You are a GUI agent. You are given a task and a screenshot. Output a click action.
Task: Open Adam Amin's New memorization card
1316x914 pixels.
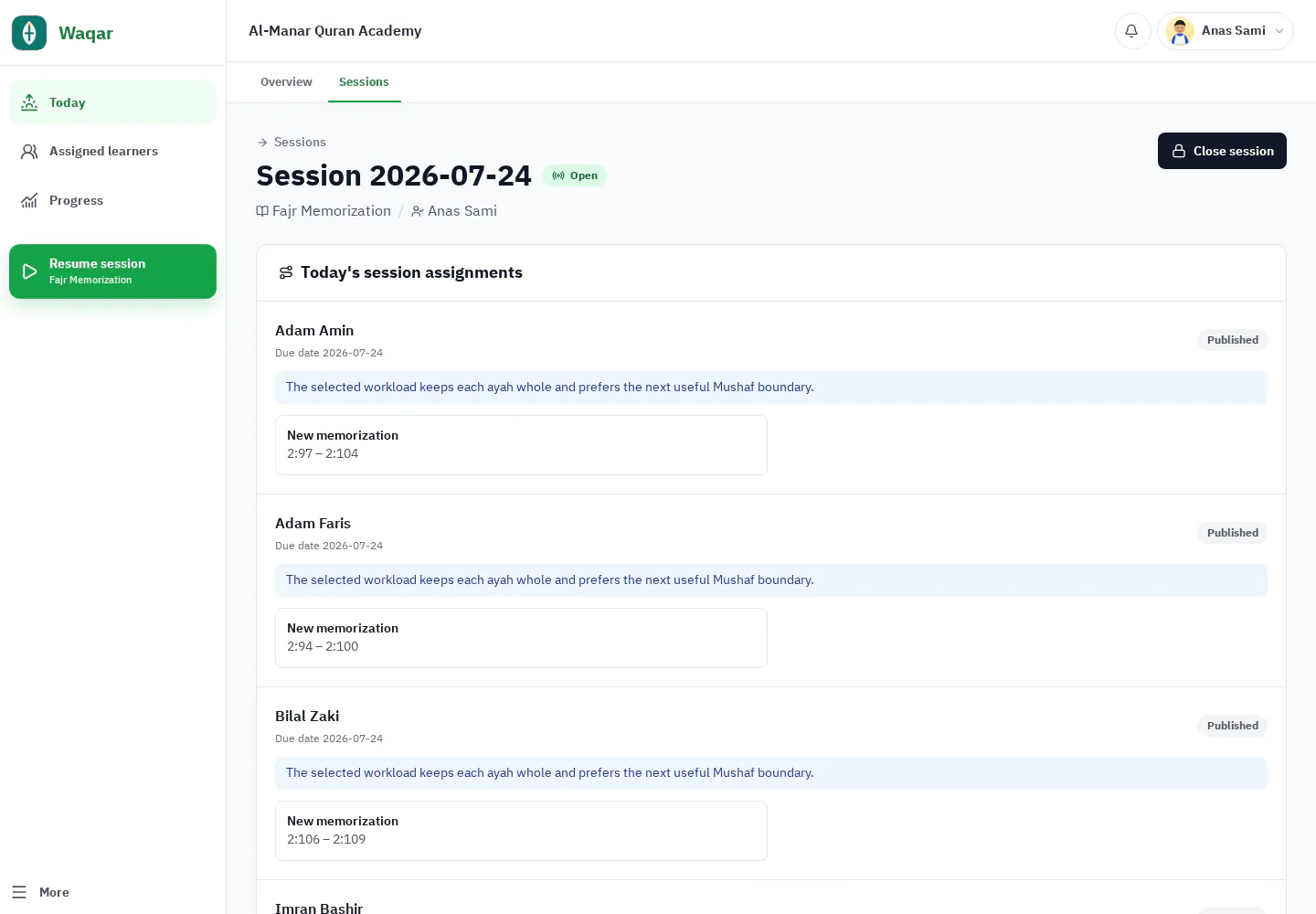[521, 445]
